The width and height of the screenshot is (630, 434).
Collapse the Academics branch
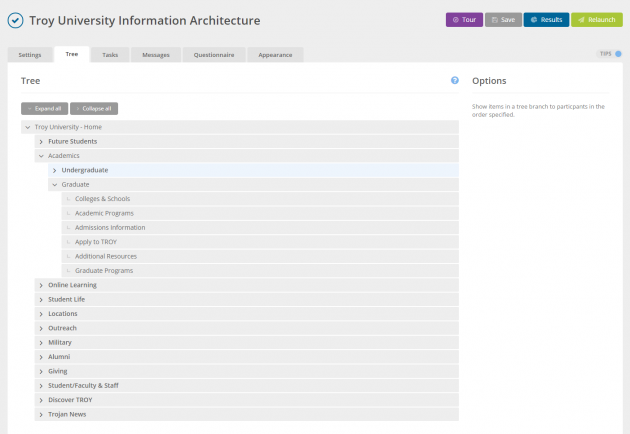pos(41,156)
